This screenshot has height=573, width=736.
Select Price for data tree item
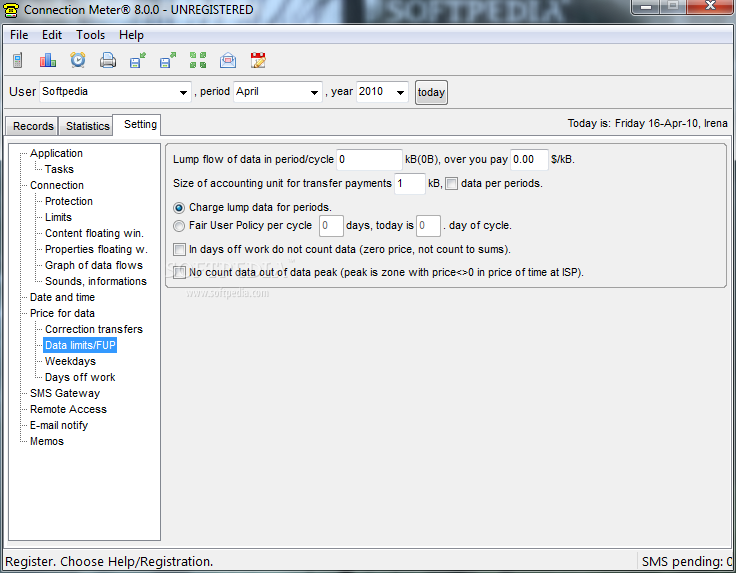[x=62, y=313]
